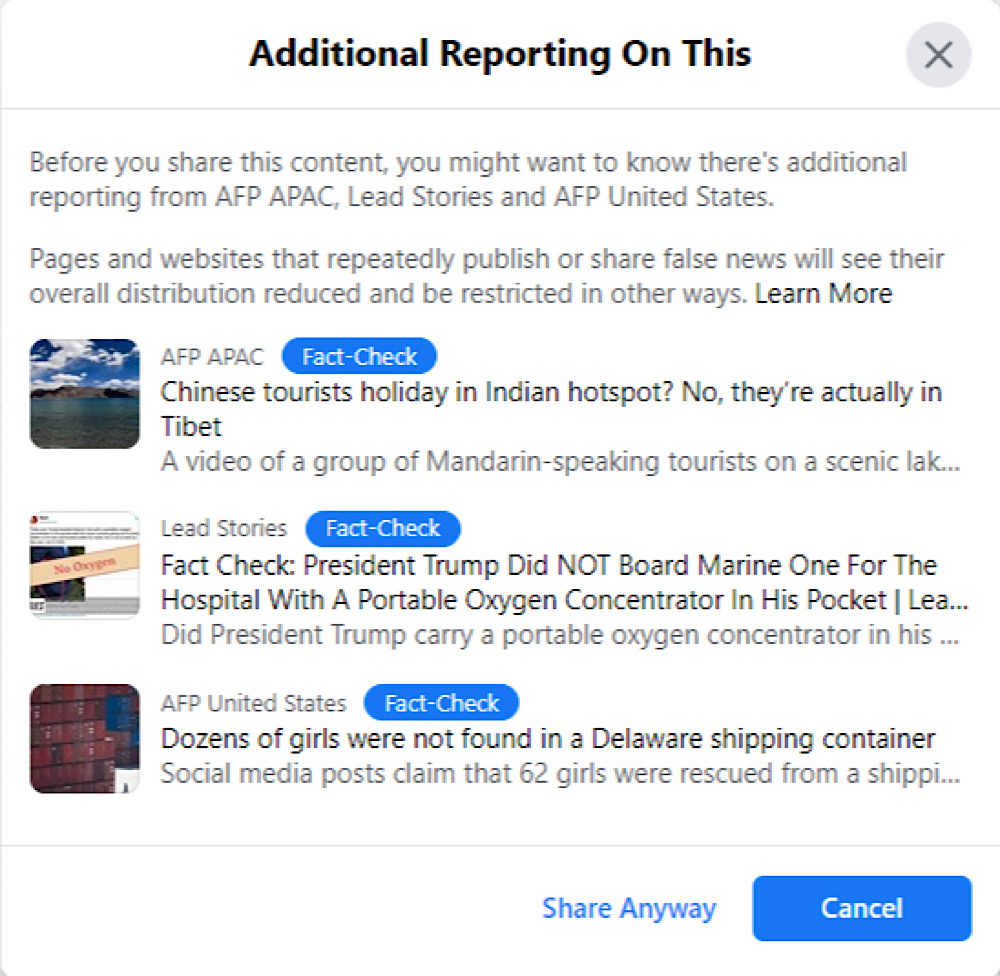Open the Trump Marine One oxygen headline
This screenshot has height=976, width=1000.
coord(564,582)
